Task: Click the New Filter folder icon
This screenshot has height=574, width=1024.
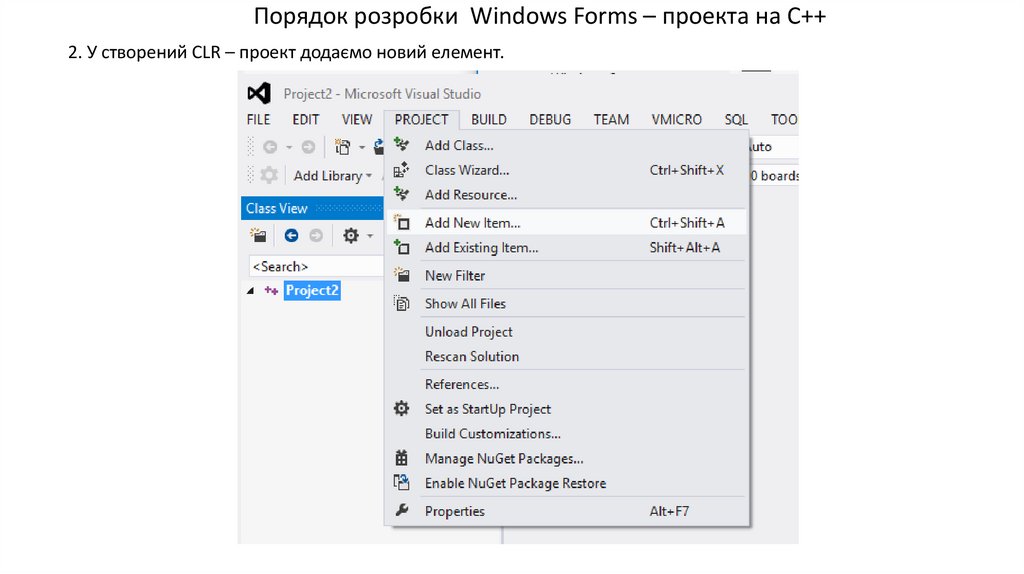Action: 402,276
